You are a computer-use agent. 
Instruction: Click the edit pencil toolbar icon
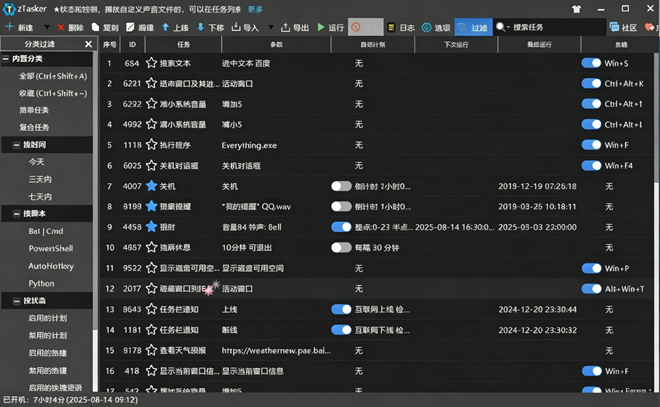pyautogui.click(x=130, y=27)
